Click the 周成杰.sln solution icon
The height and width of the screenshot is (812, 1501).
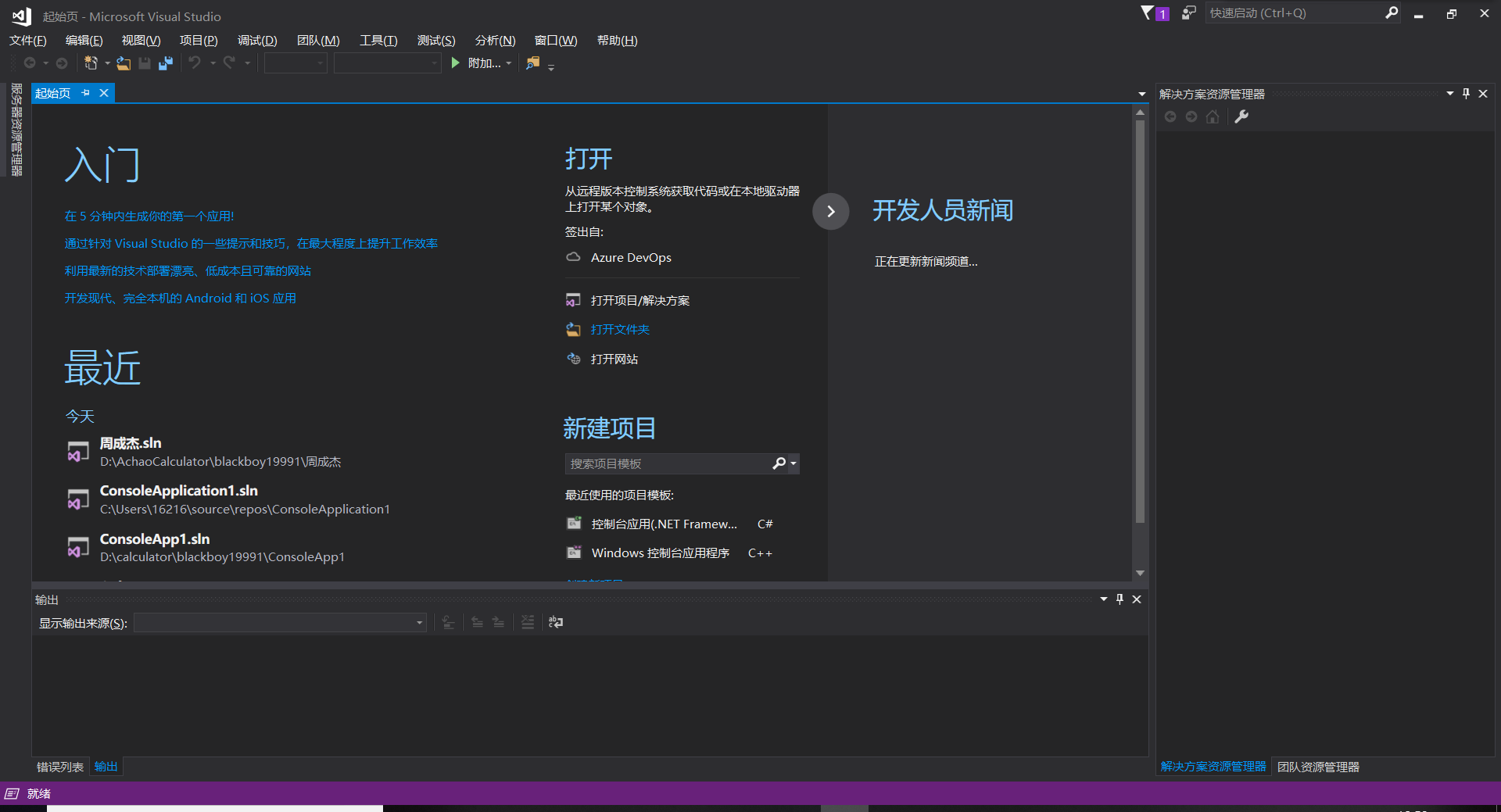[x=78, y=452]
